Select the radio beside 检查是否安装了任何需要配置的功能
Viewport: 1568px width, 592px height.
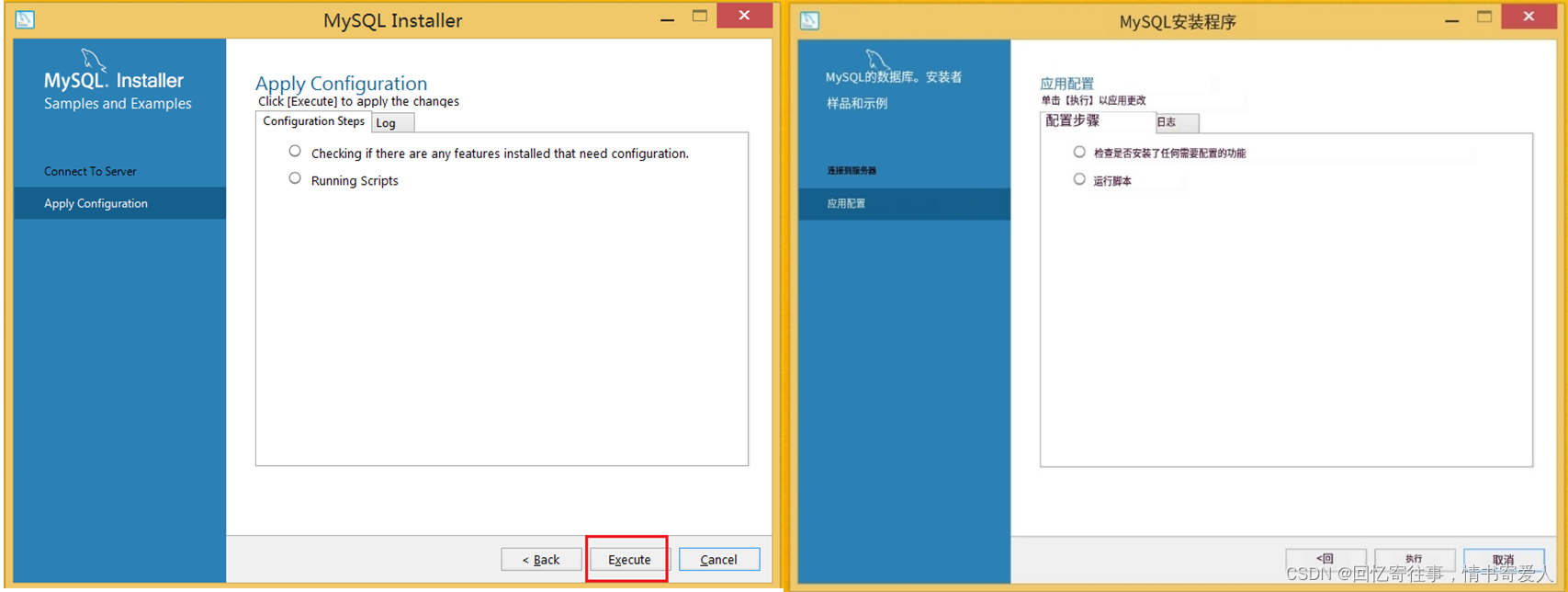[1079, 152]
